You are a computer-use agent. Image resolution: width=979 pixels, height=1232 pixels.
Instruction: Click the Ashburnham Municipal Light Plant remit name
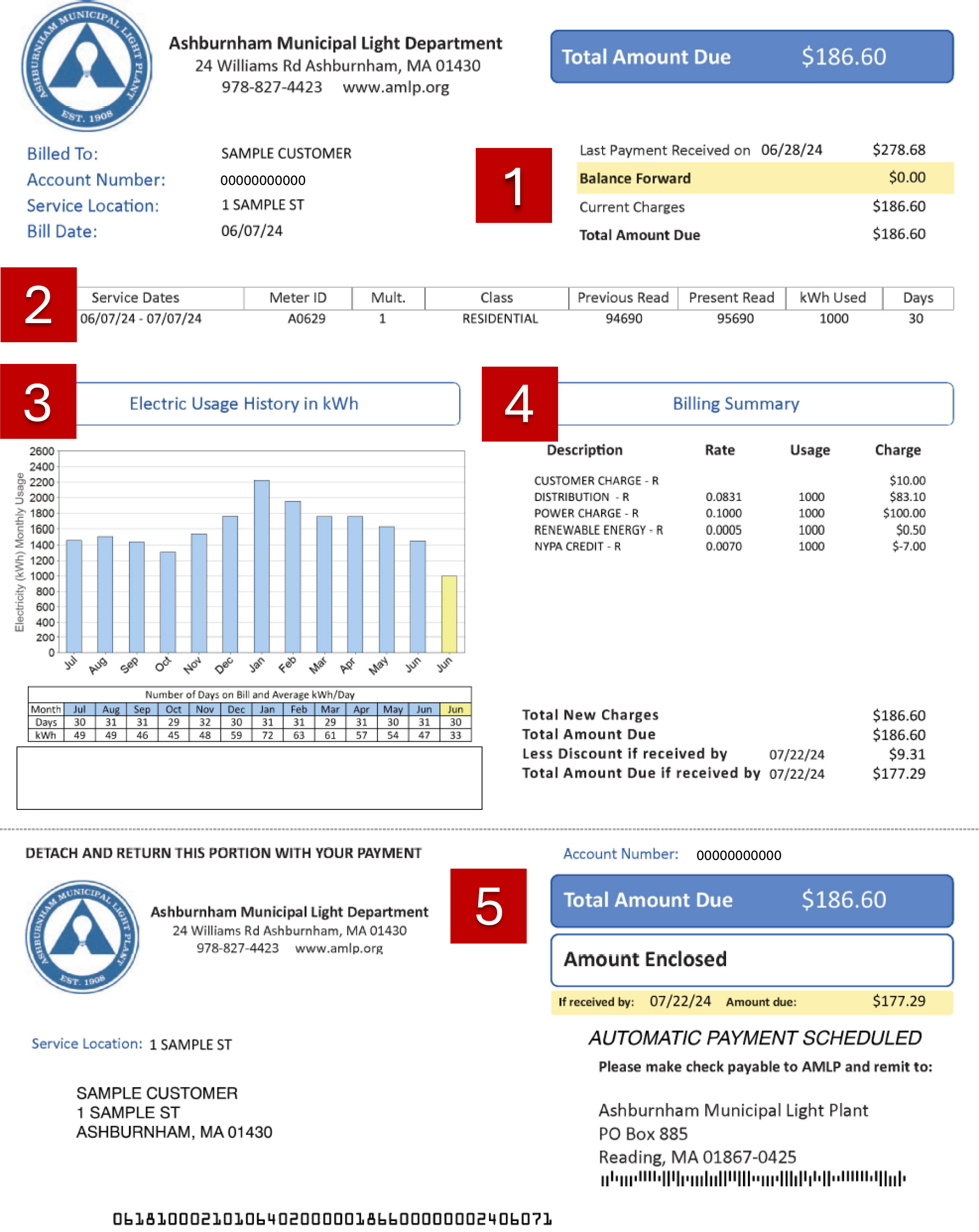click(733, 1110)
